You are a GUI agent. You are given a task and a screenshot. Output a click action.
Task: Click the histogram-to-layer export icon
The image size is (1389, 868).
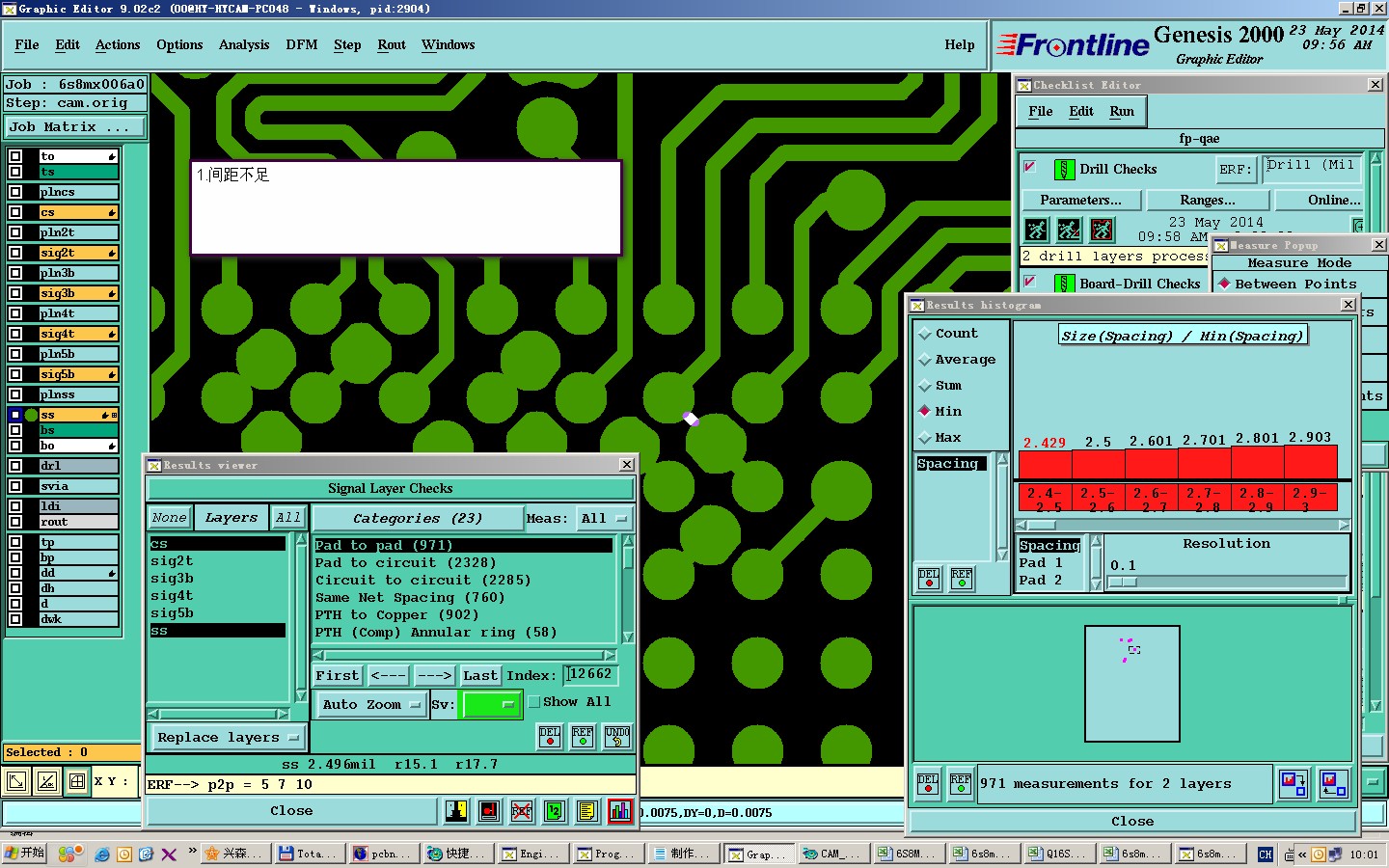coord(1293,783)
